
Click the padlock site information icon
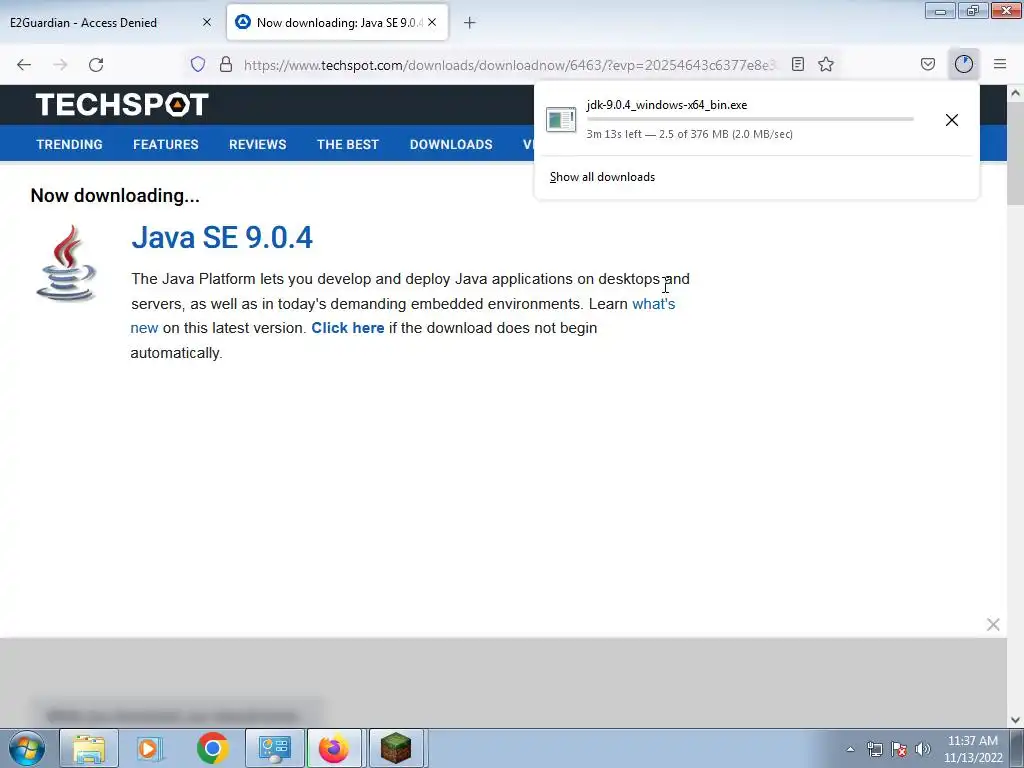click(x=226, y=64)
